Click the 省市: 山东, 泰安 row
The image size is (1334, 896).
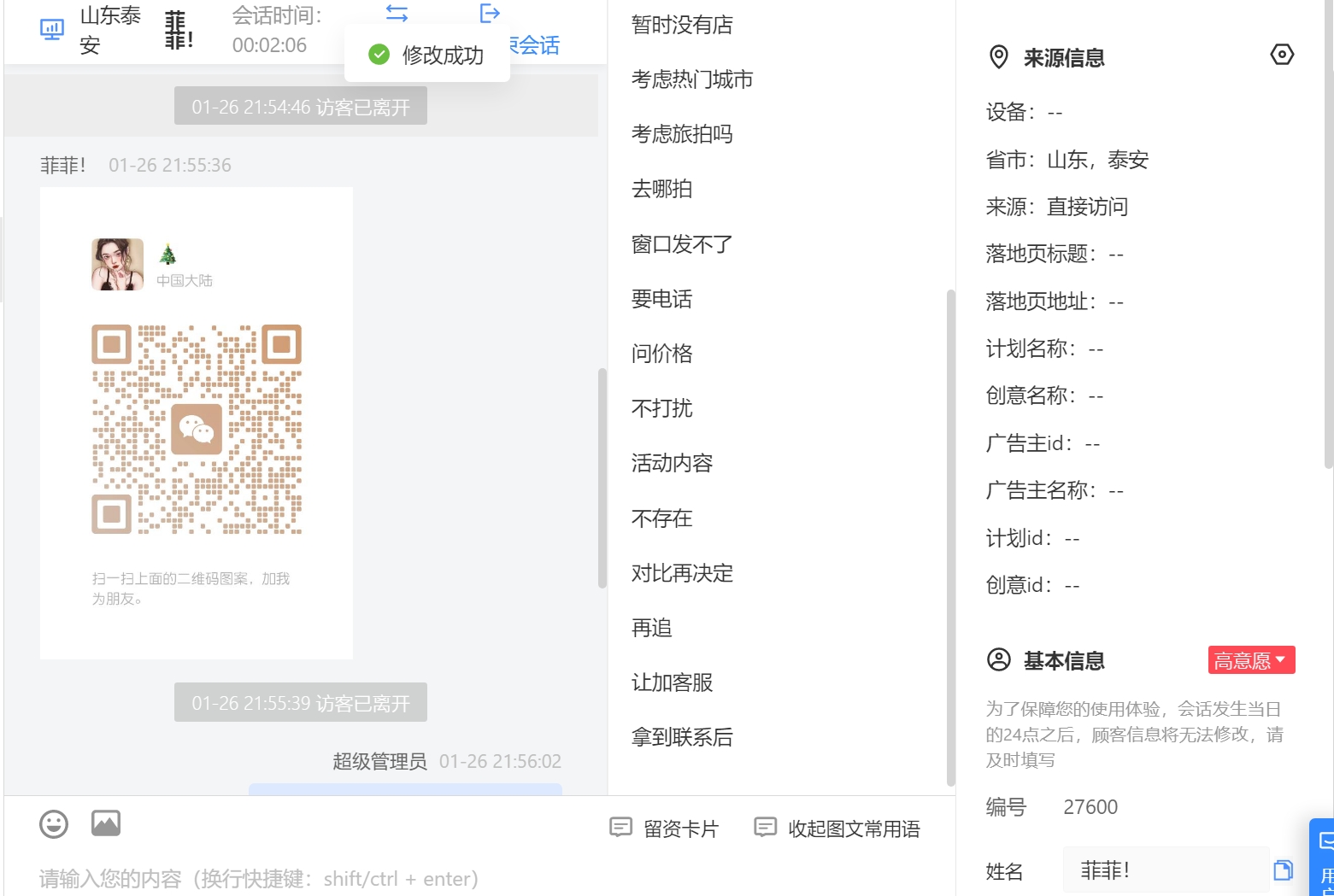(1067, 160)
